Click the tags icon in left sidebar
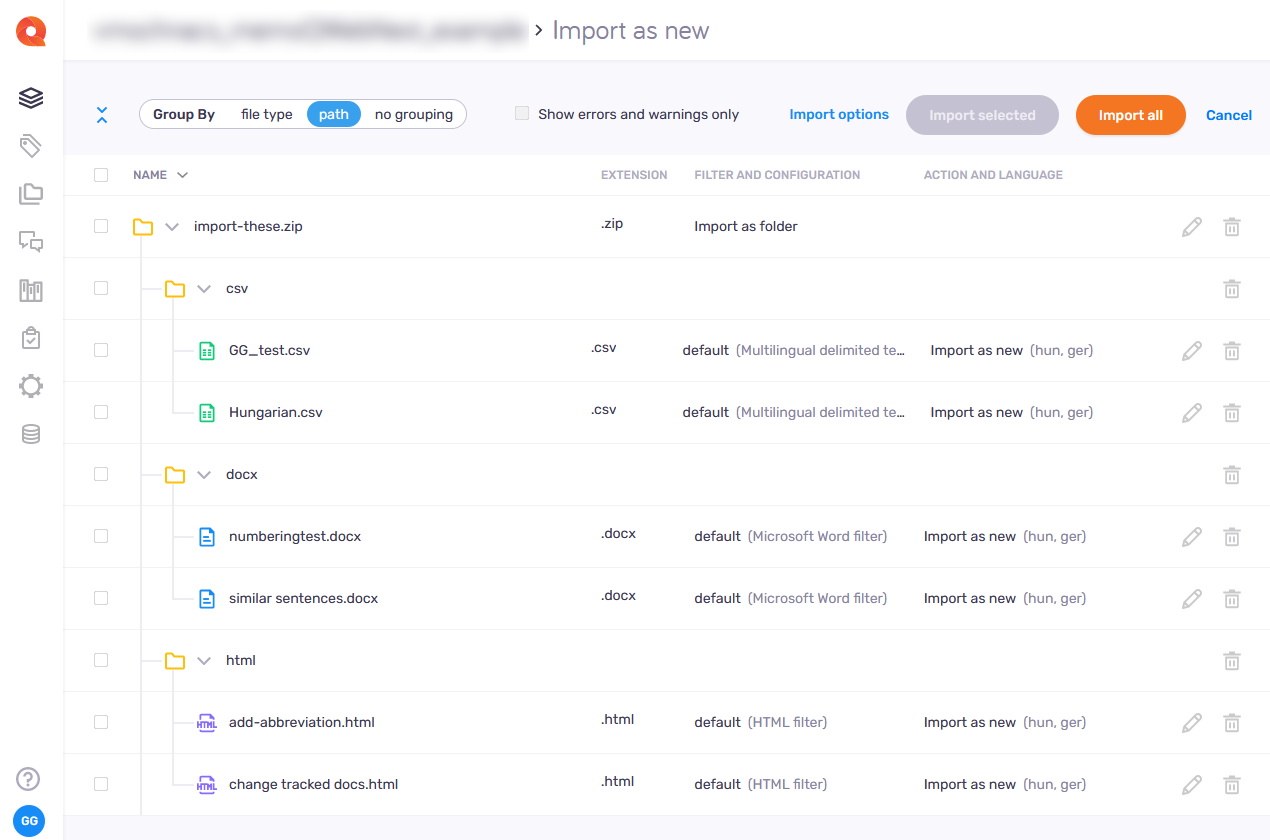Viewport: 1270px width, 840px height. (31, 146)
